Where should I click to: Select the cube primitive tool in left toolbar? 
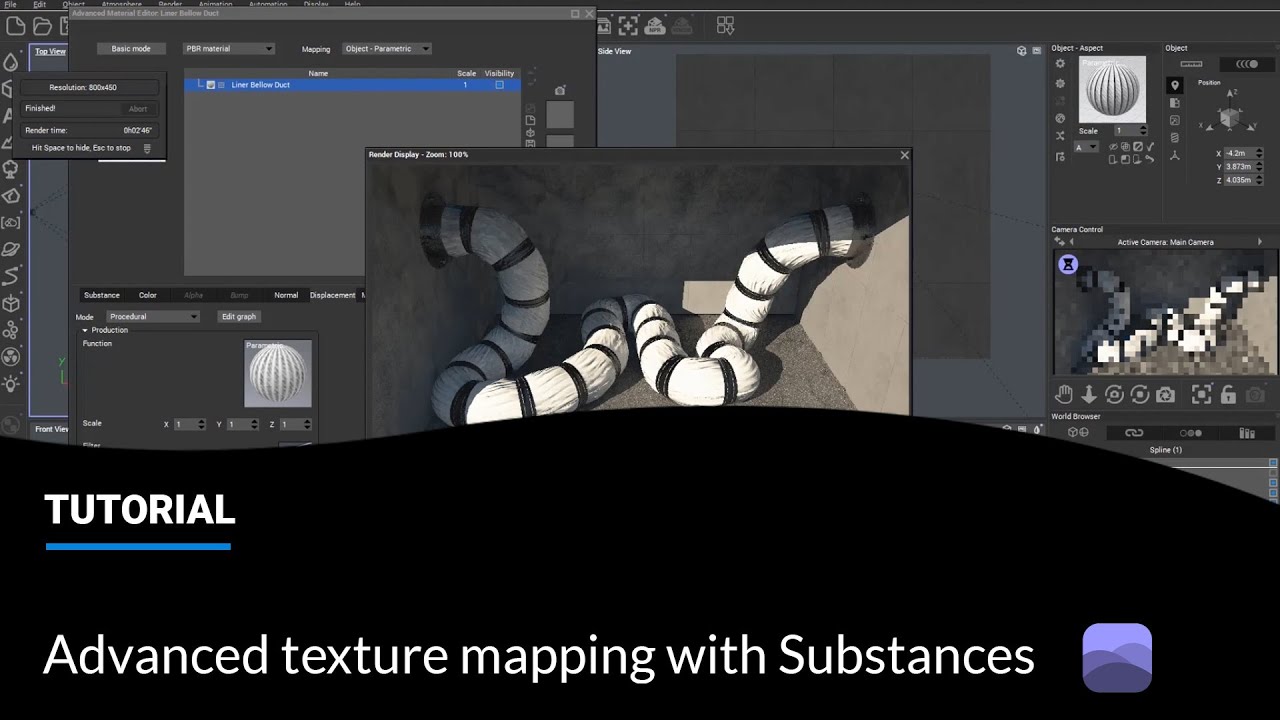tap(11, 303)
